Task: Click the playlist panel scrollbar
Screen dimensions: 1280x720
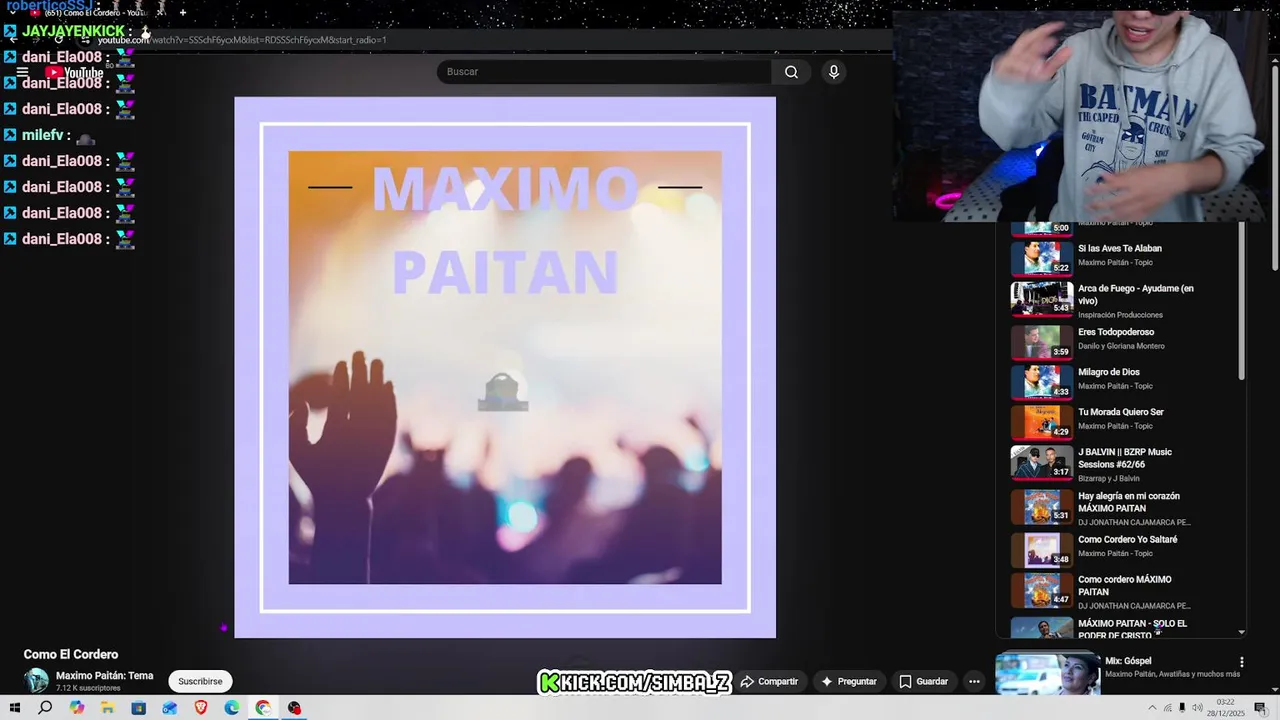Action: pyautogui.click(x=1241, y=300)
